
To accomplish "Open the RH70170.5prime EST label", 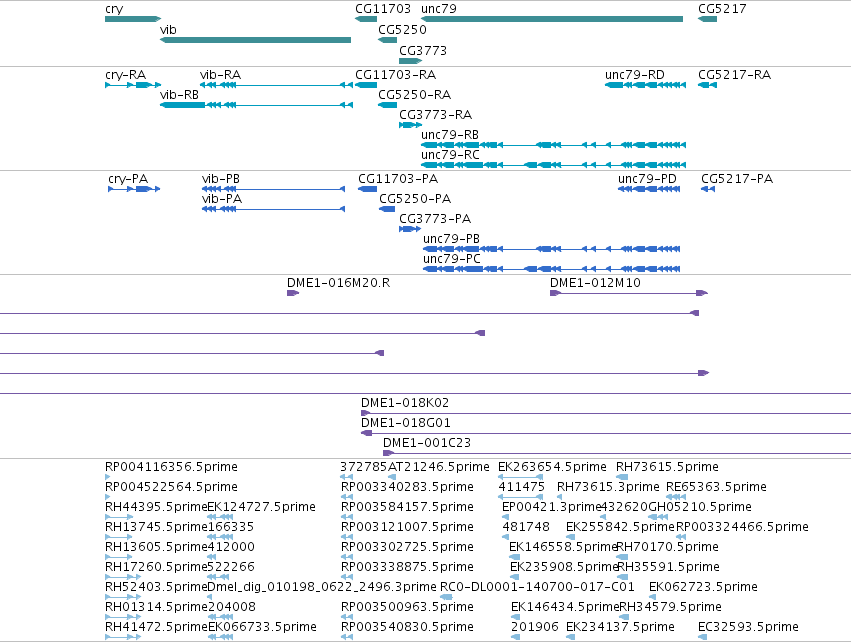I will click(668, 547).
